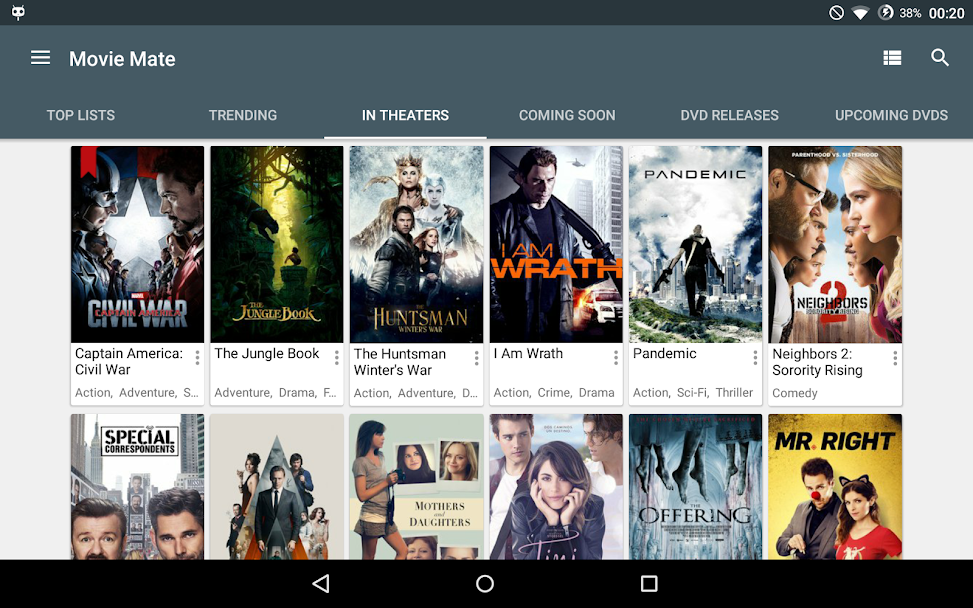
Task: Open The Offering poster
Action: (696, 487)
